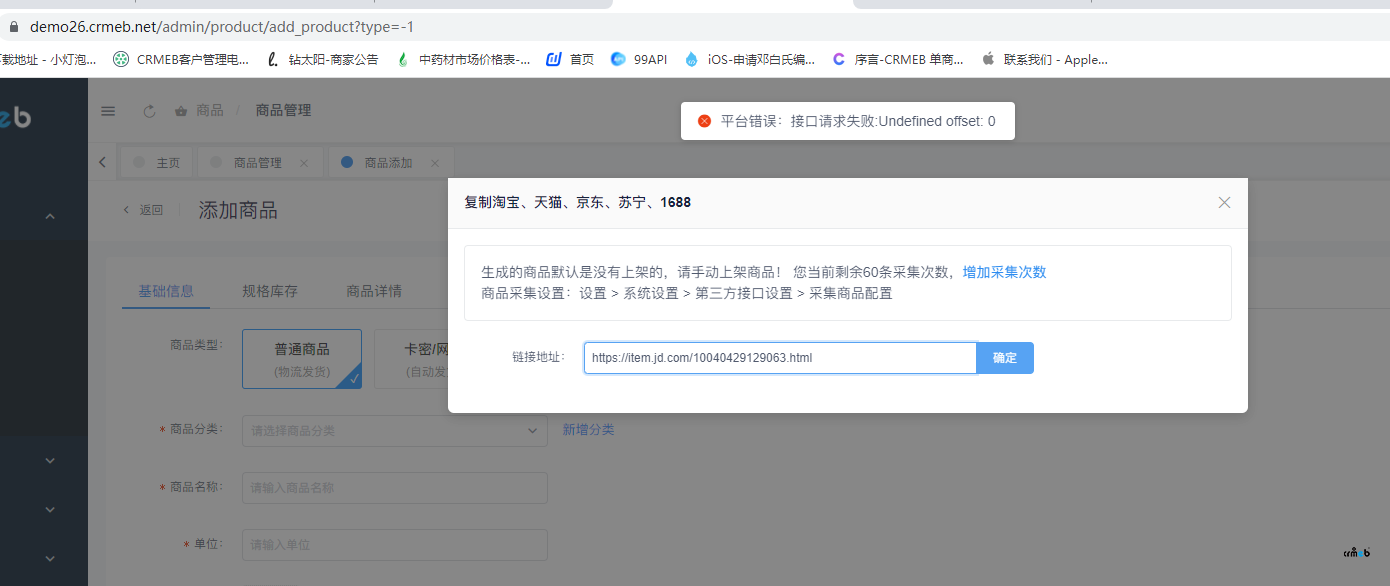Go back using the 返回 link
The height and width of the screenshot is (586, 1390).
tap(142, 210)
